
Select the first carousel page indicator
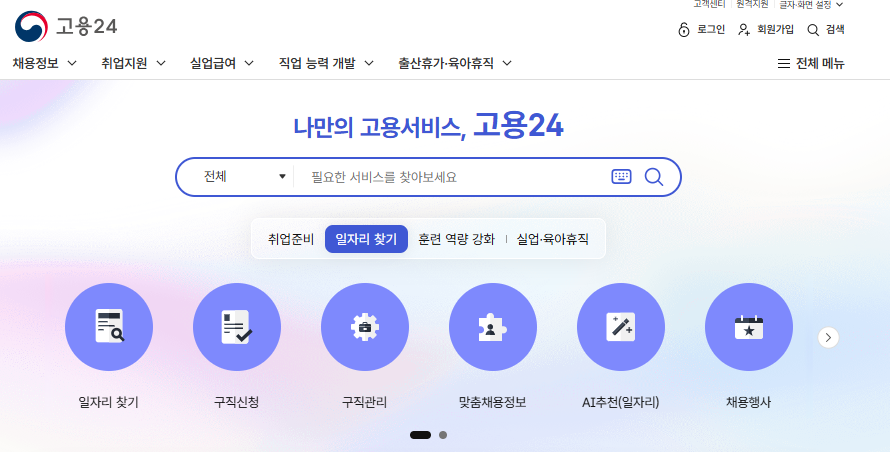[420, 435]
